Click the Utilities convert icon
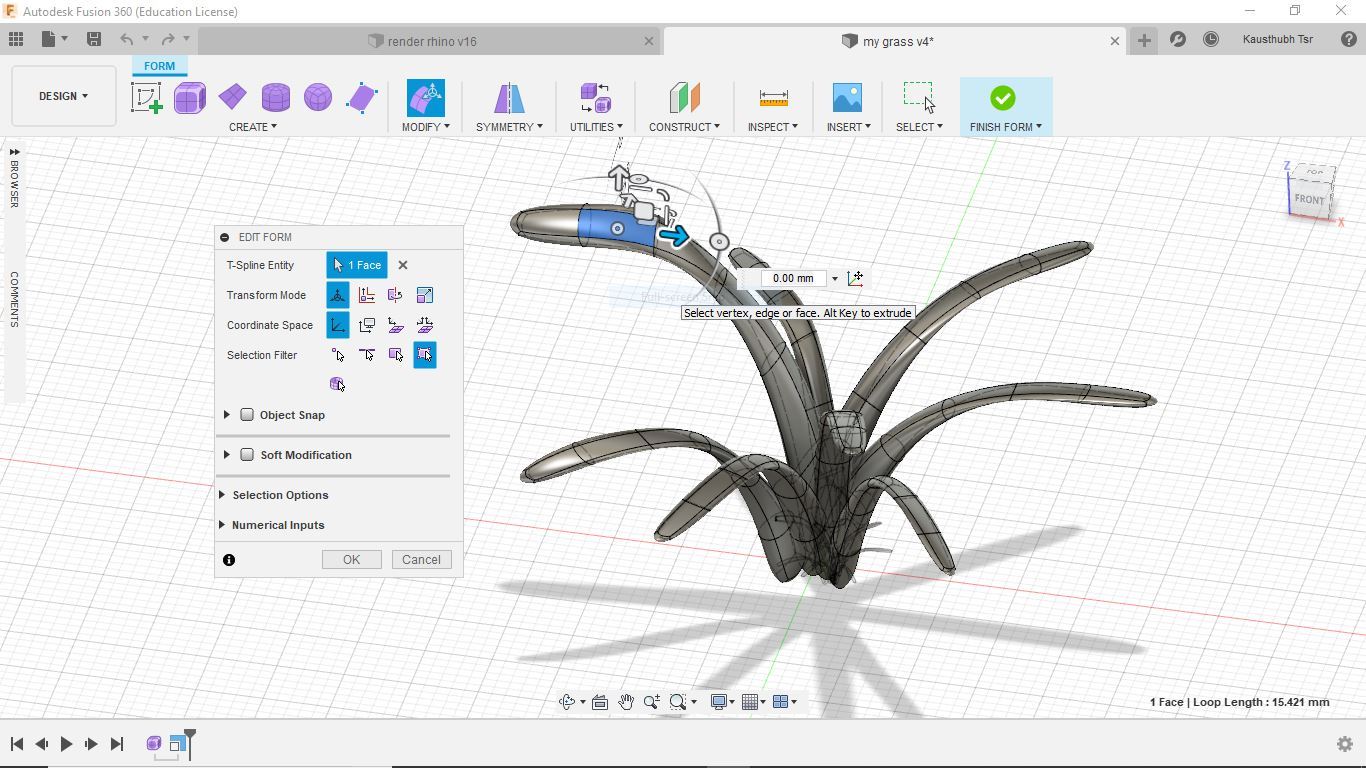The height and width of the screenshot is (768, 1366). [596, 98]
